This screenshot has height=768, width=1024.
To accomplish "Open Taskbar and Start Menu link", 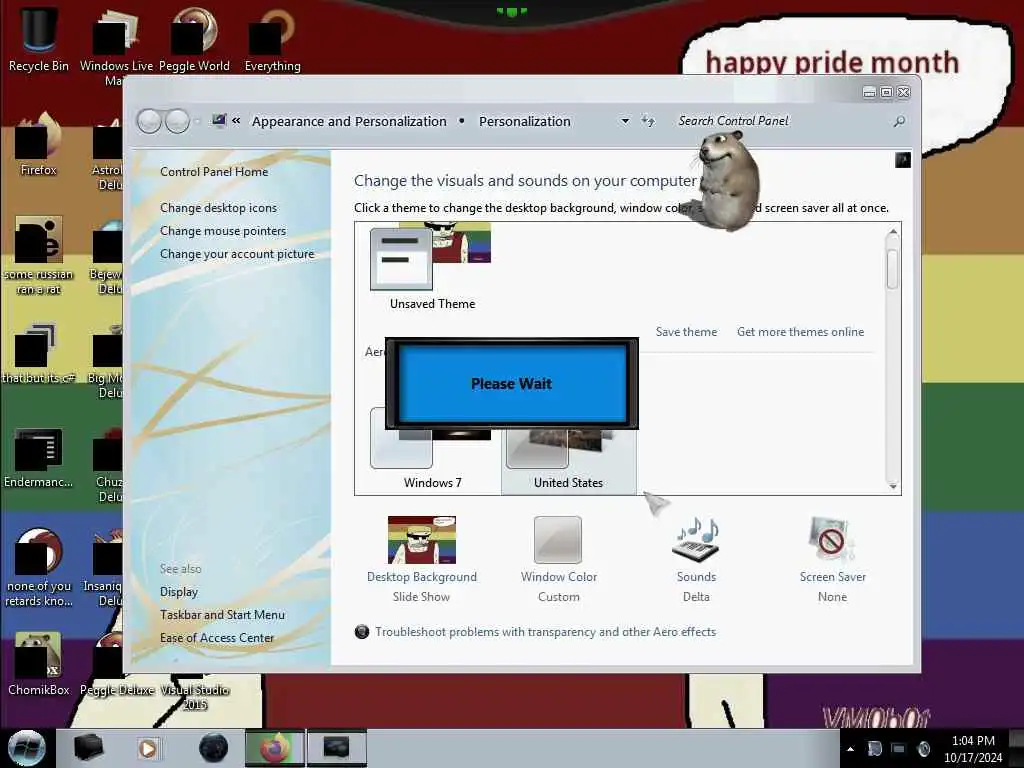I will tap(222, 615).
